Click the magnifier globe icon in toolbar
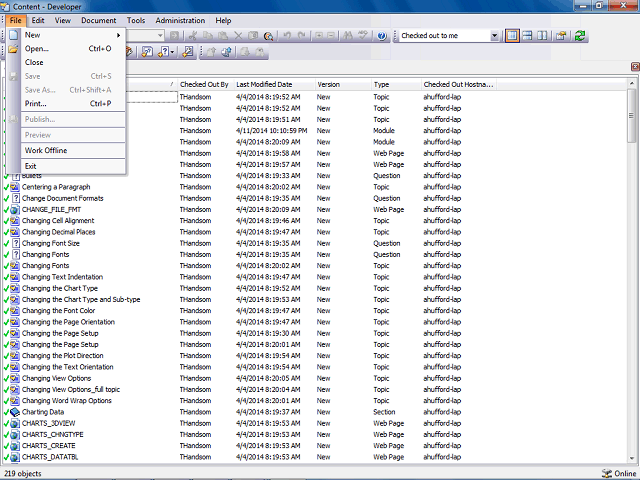 pyautogui.click(x=268, y=36)
